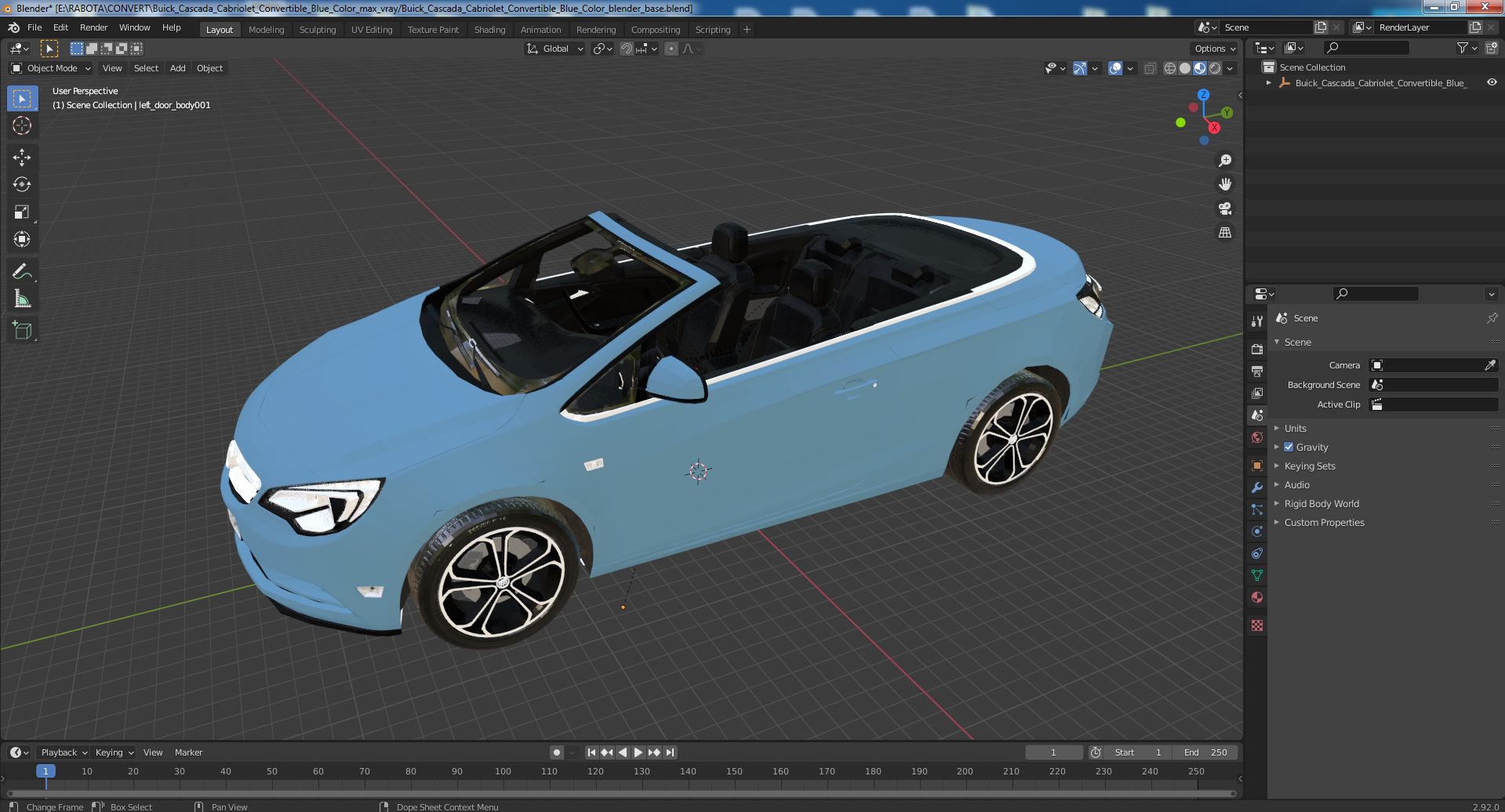The width and height of the screenshot is (1505, 812).
Task: Open the File menu
Action: click(35, 27)
